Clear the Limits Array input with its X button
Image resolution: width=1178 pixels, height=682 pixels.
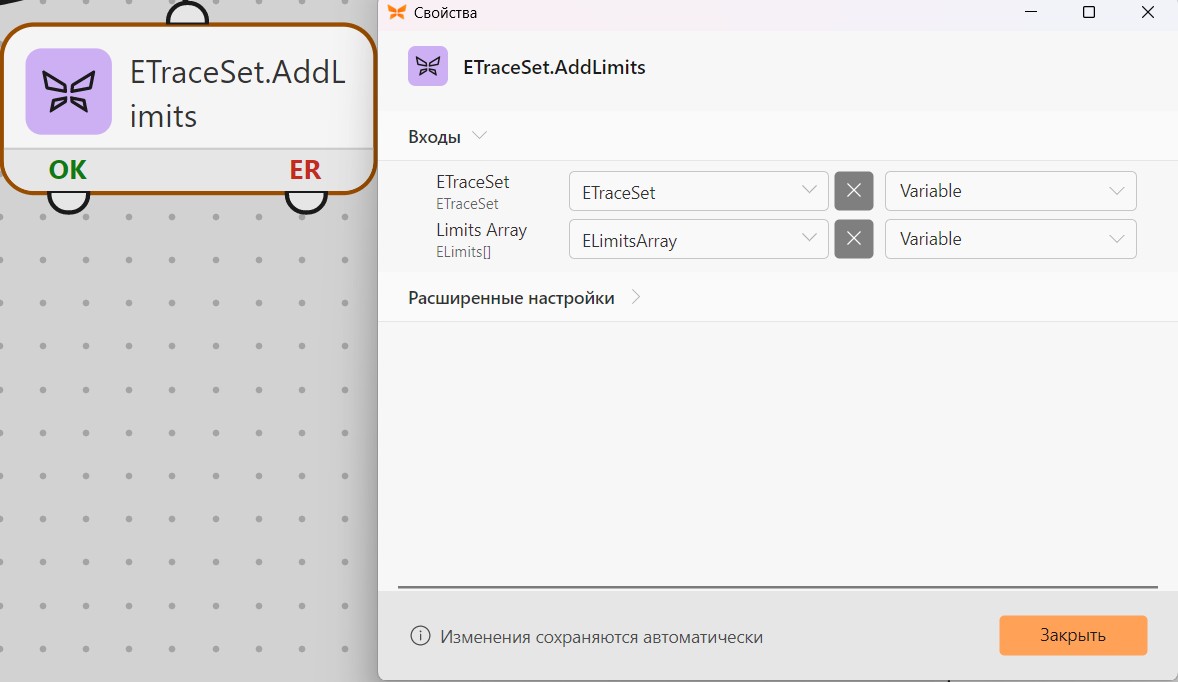853,239
